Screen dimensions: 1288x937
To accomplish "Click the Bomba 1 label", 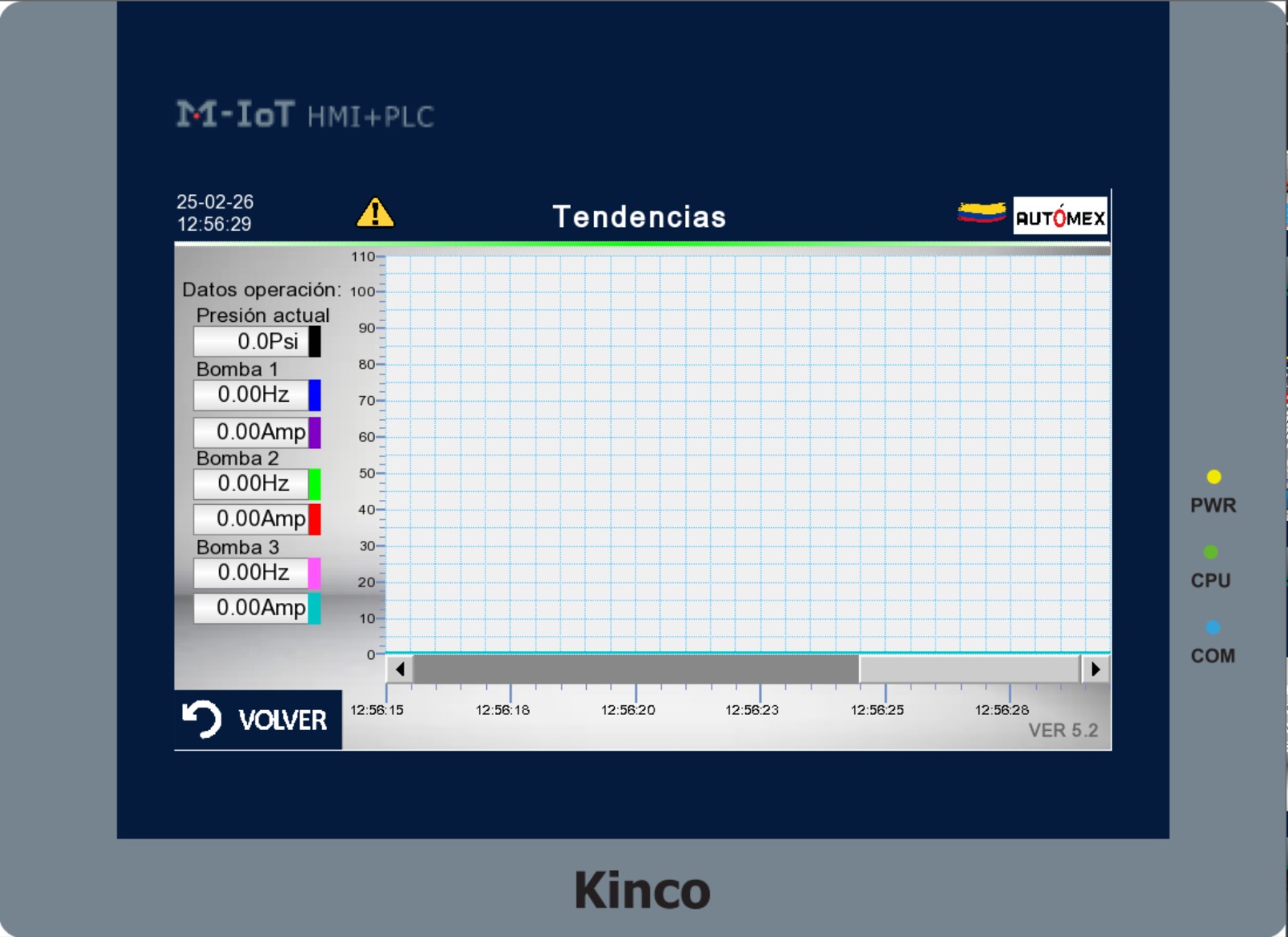I will (x=237, y=369).
